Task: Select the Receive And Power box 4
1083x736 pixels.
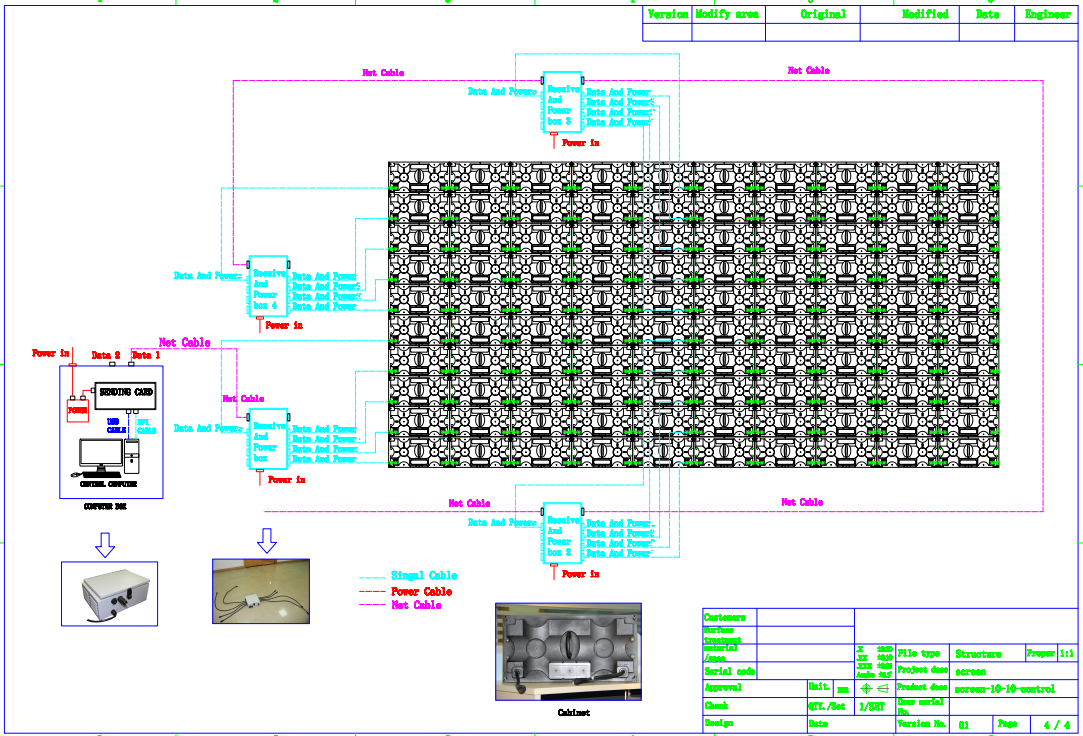Action: click(x=268, y=287)
